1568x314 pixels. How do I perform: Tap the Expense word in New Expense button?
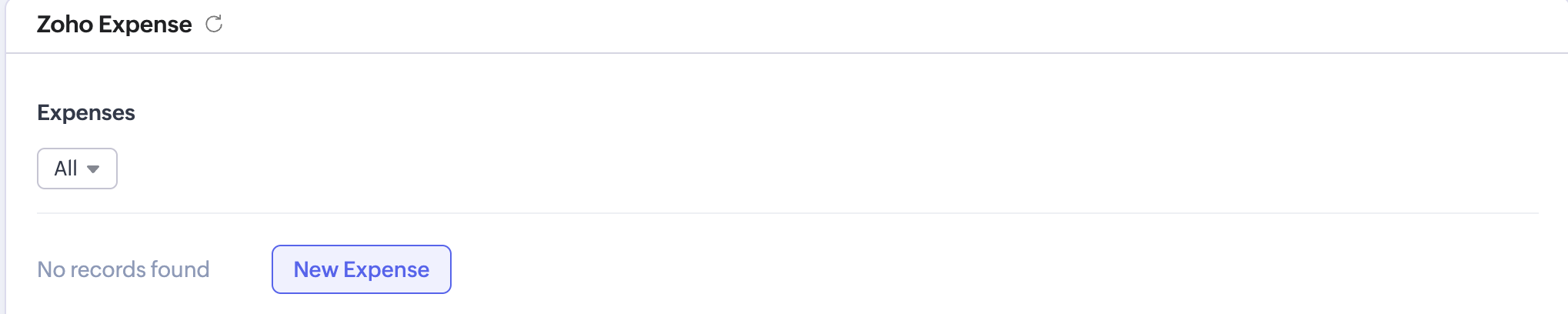pos(386,269)
